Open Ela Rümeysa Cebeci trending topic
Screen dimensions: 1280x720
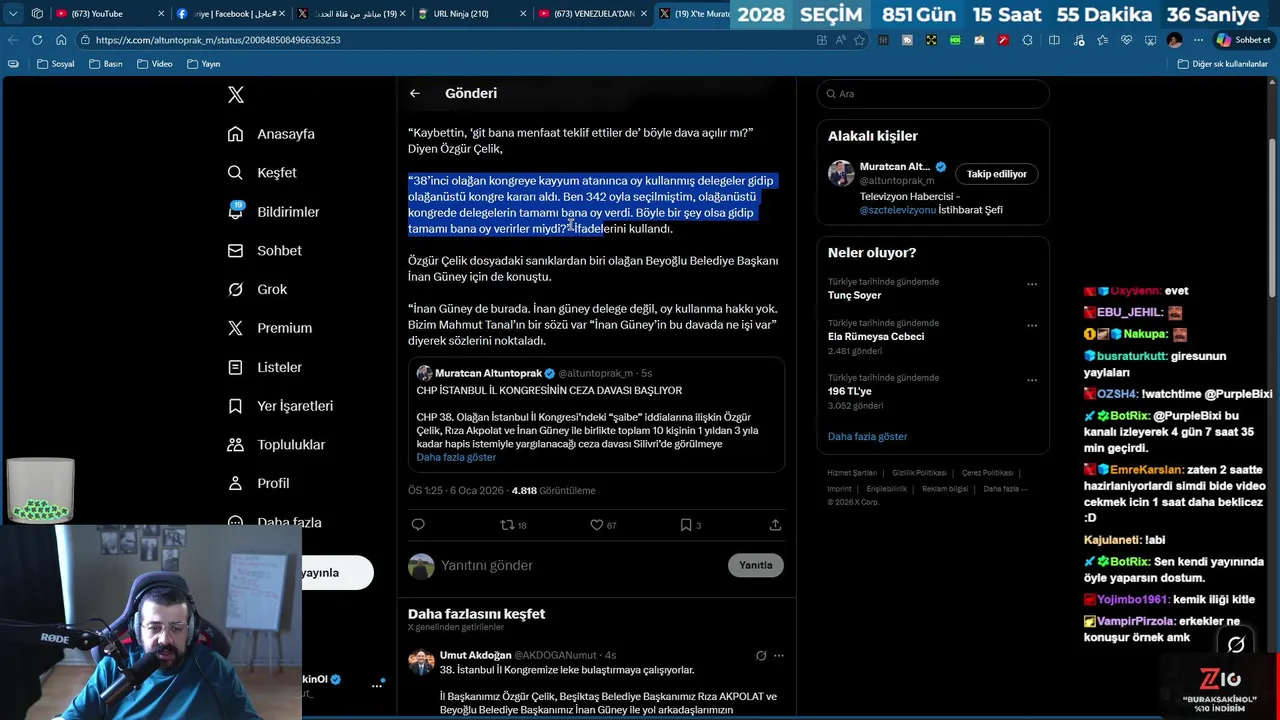[876, 337]
